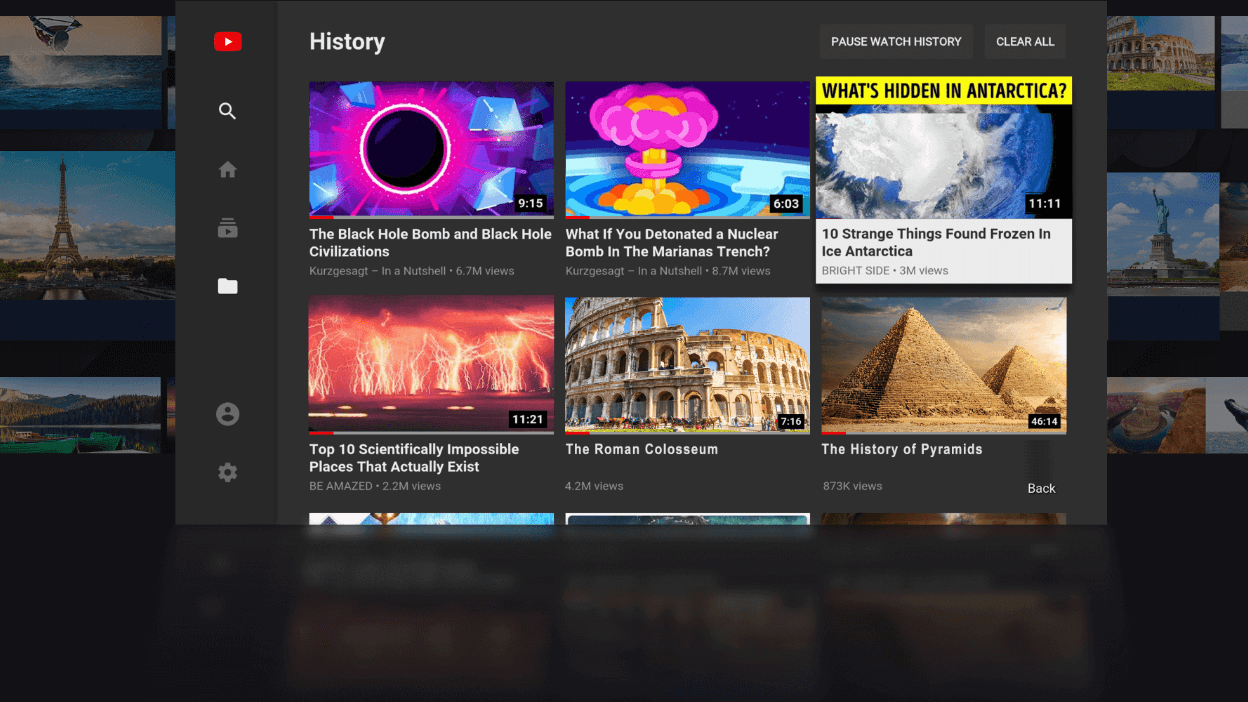Open the red lightning storm video thumbnail
Image resolution: width=1248 pixels, height=702 pixels.
[431, 364]
